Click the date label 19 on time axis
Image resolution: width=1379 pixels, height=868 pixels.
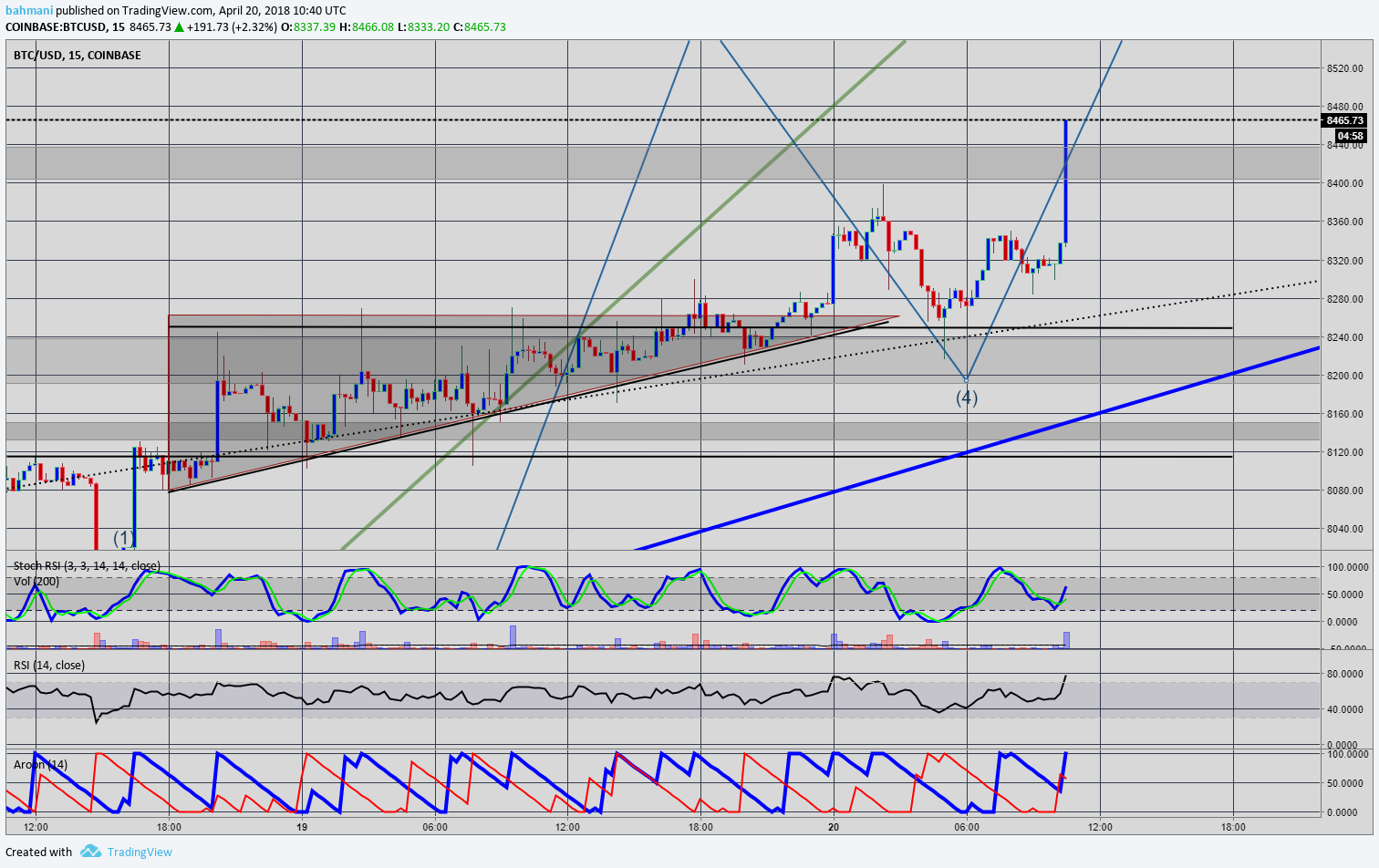point(302,827)
